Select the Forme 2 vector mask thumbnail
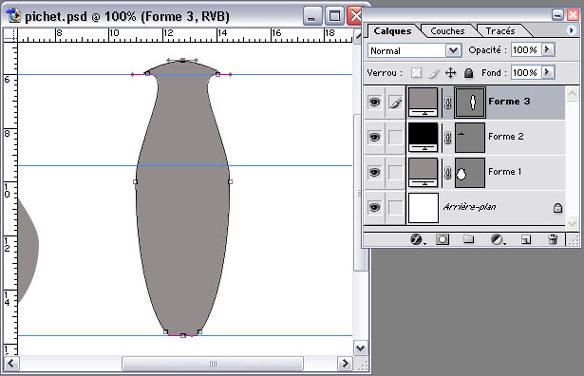This screenshot has height=376, width=584. tap(470, 137)
